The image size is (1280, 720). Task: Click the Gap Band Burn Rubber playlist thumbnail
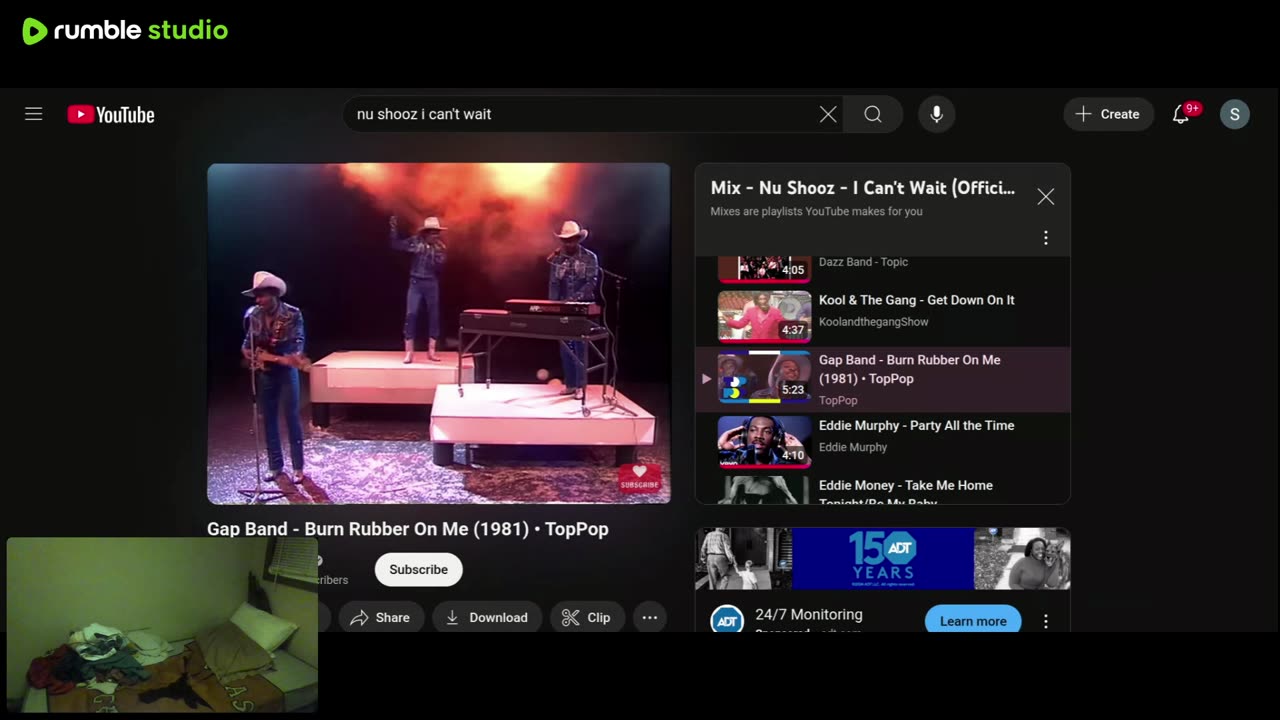click(764, 377)
